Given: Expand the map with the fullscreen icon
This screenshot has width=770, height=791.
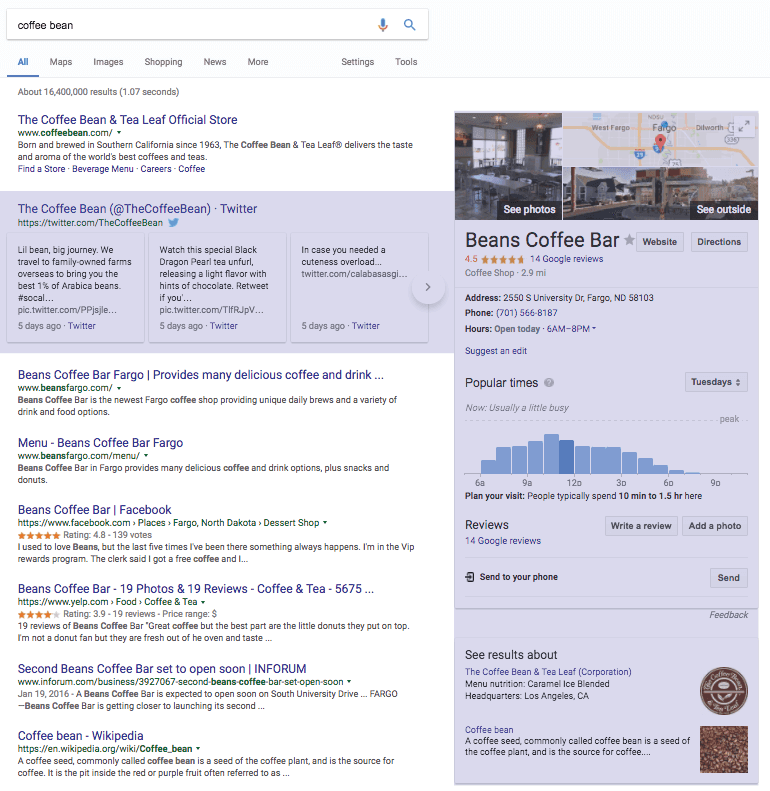Looking at the screenshot, I should click(744, 126).
